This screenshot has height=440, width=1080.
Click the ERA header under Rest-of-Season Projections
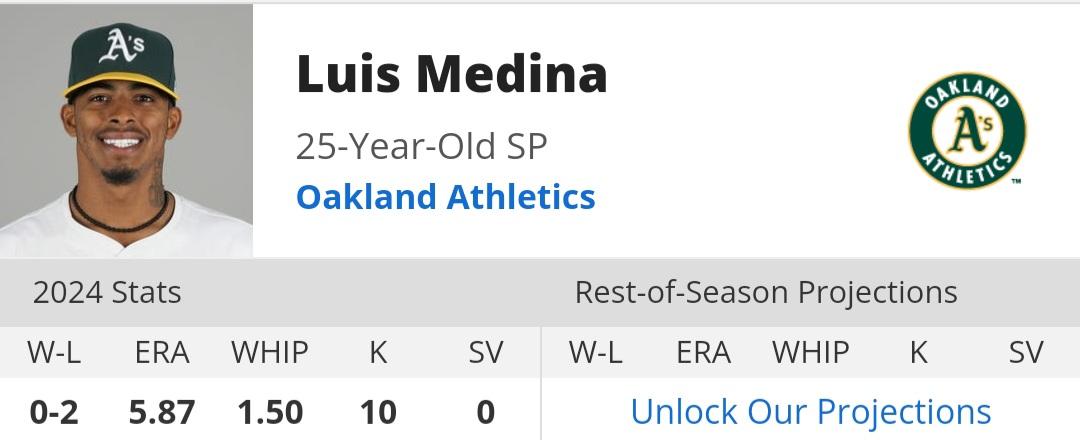coord(703,352)
